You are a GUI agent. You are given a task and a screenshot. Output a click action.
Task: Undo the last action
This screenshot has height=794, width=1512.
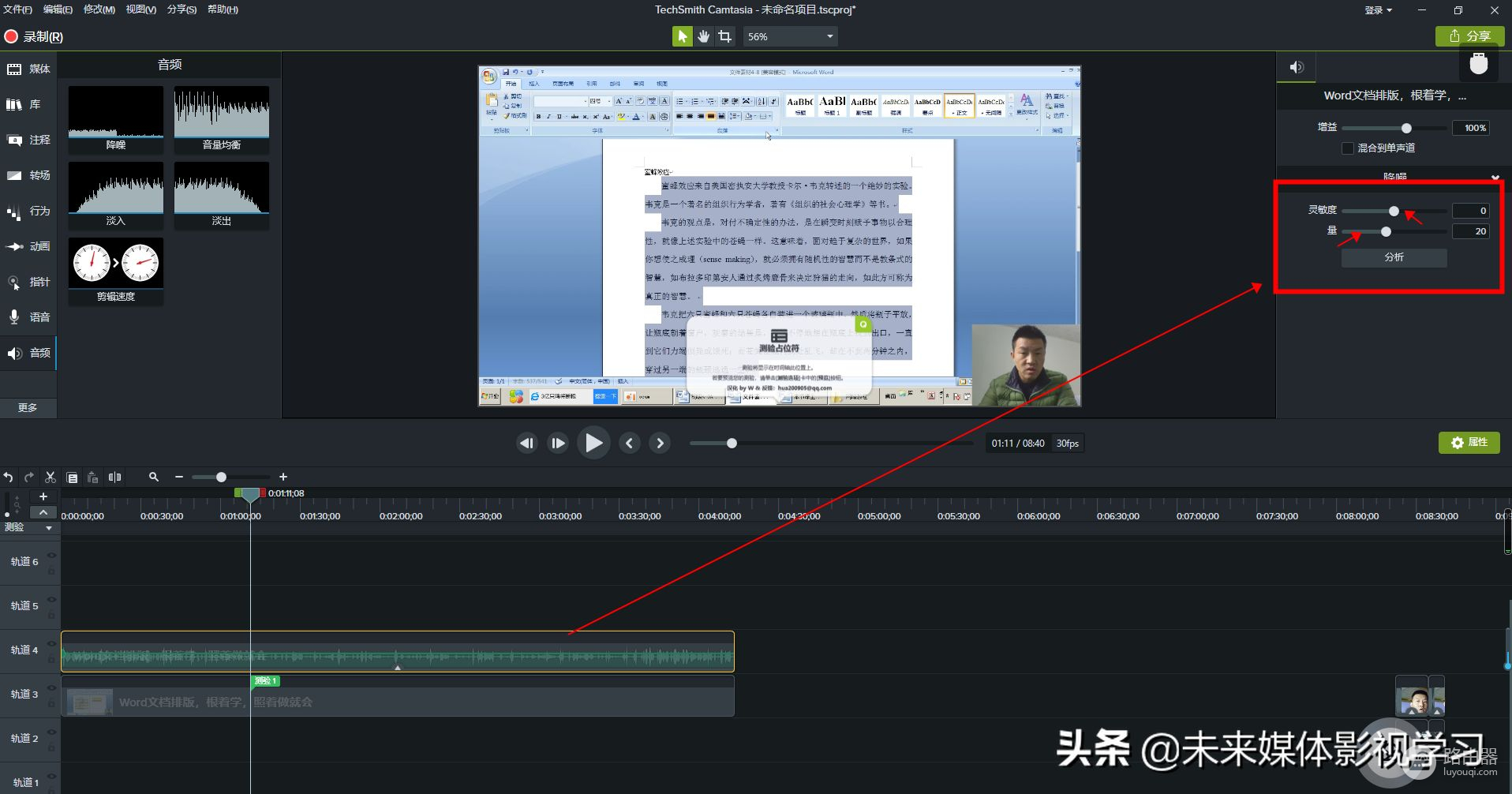(8, 477)
